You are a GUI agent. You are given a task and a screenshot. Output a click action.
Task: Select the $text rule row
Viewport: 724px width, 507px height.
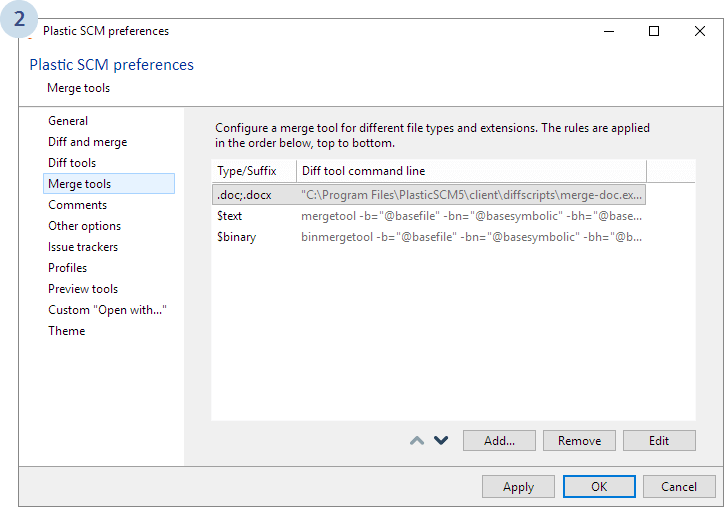429,216
